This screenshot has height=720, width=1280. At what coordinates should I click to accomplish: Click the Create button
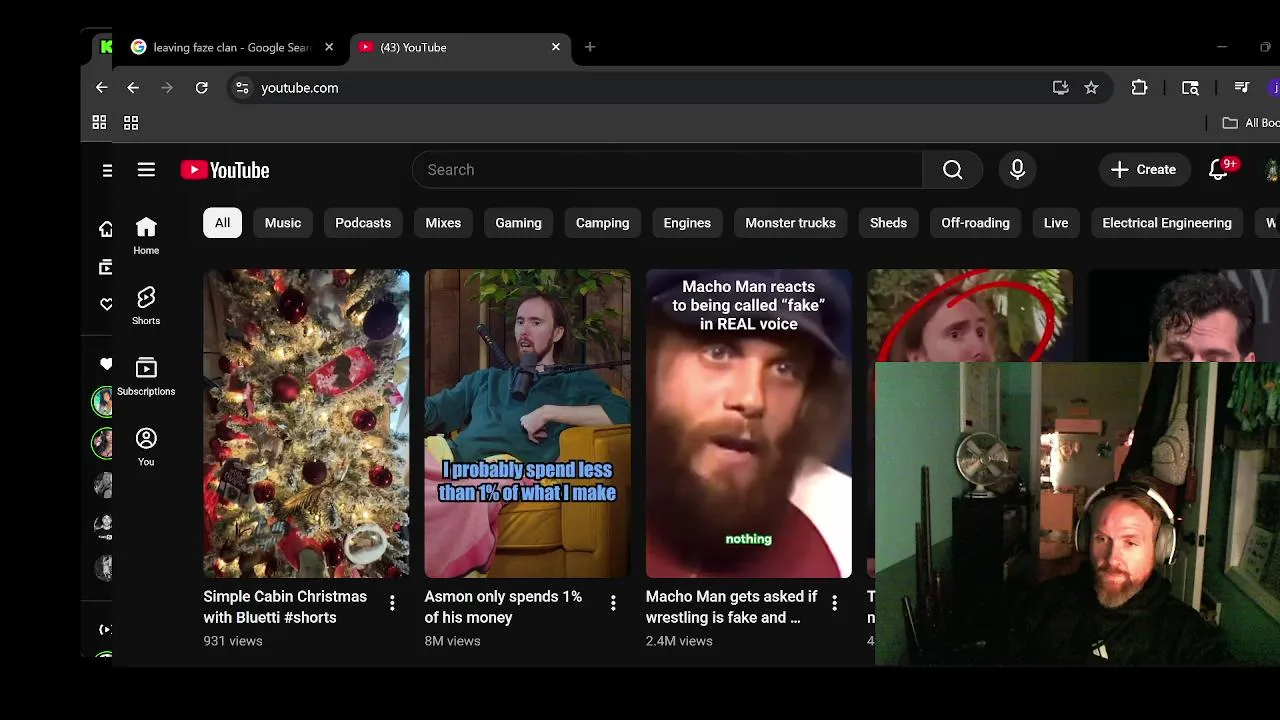click(x=1143, y=170)
